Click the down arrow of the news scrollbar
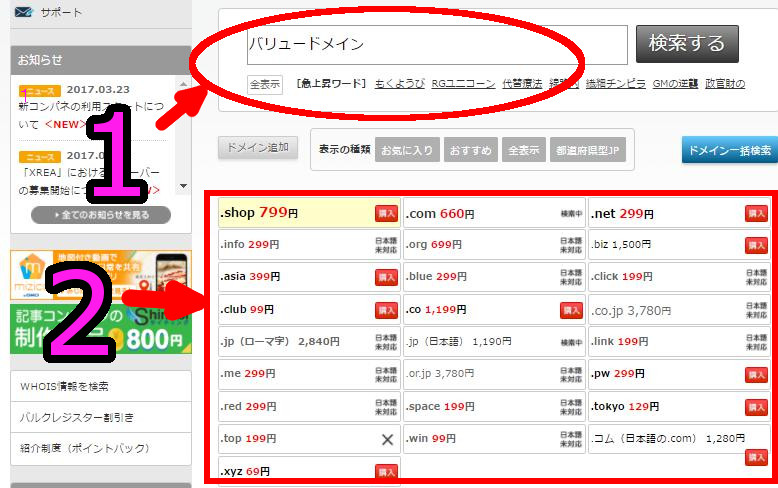This screenshot has height=488, width=778. [184, 186]
